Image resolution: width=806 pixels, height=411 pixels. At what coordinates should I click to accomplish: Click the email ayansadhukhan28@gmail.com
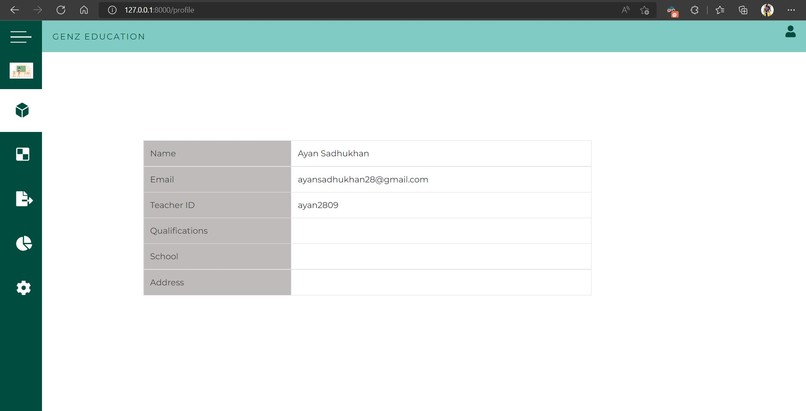click(x=363, y=179)
